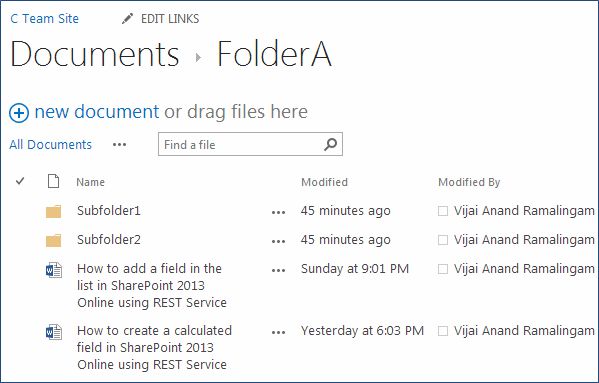The width and height of the screenshot is (599, 383).
Task: Toggle the select-all checkmark in header
Action: [x=20, y=181]
